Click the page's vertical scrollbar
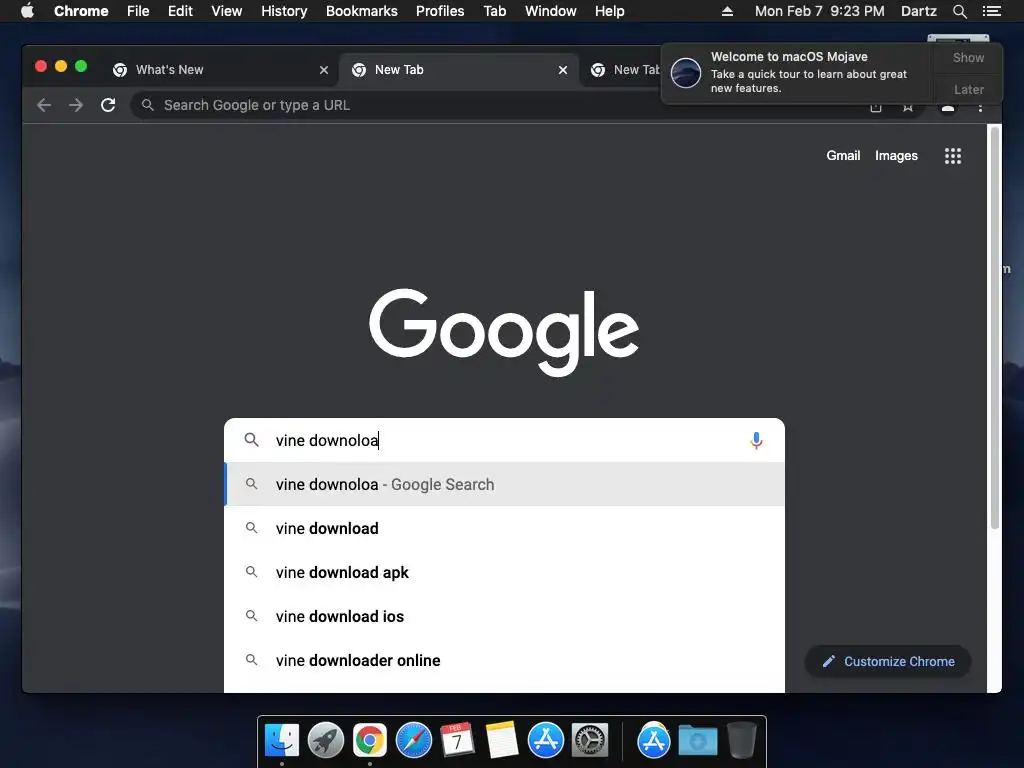The height and width of the screenshot is (768, 1024). [995, 327]
